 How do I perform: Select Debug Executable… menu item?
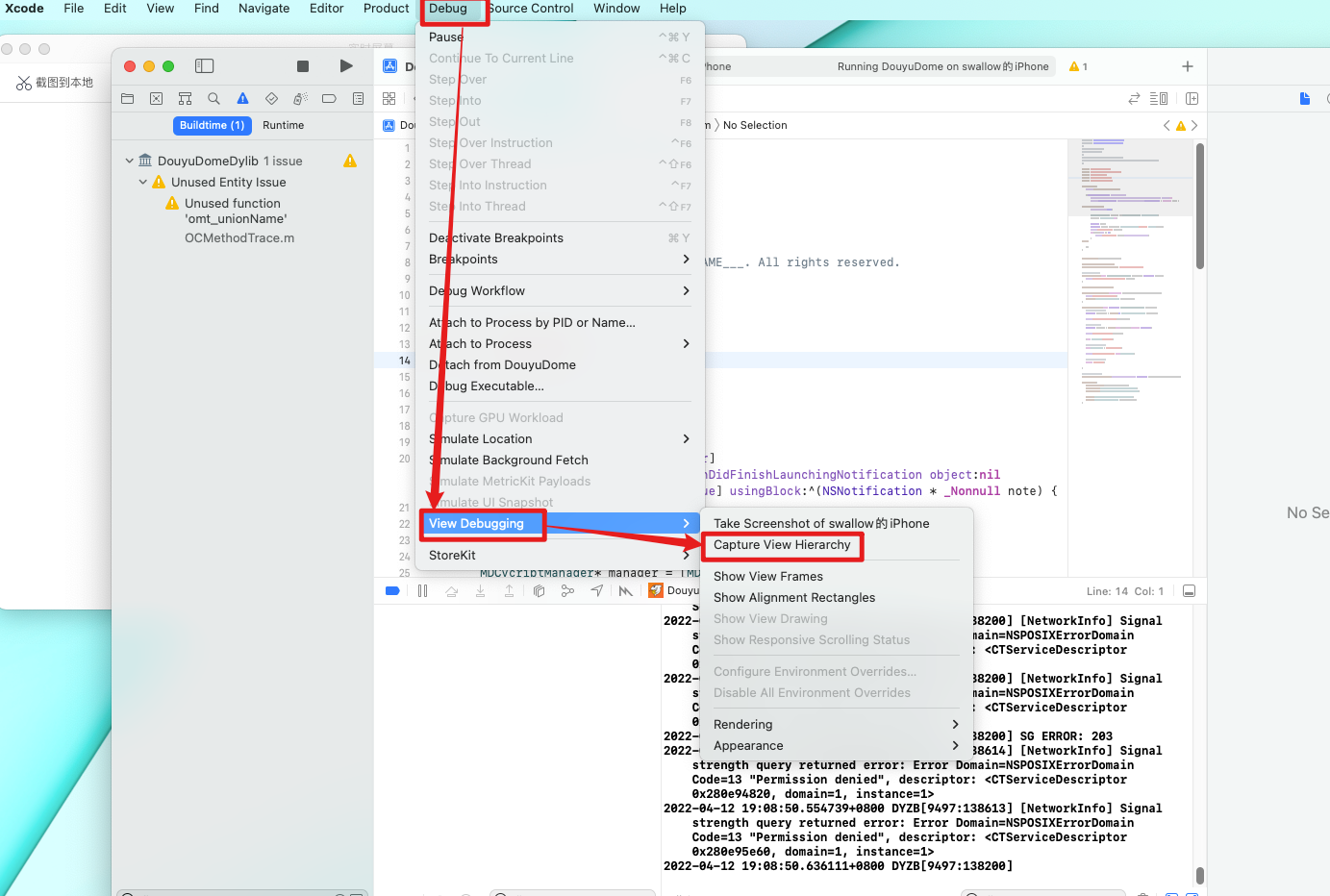click(561, 386)
